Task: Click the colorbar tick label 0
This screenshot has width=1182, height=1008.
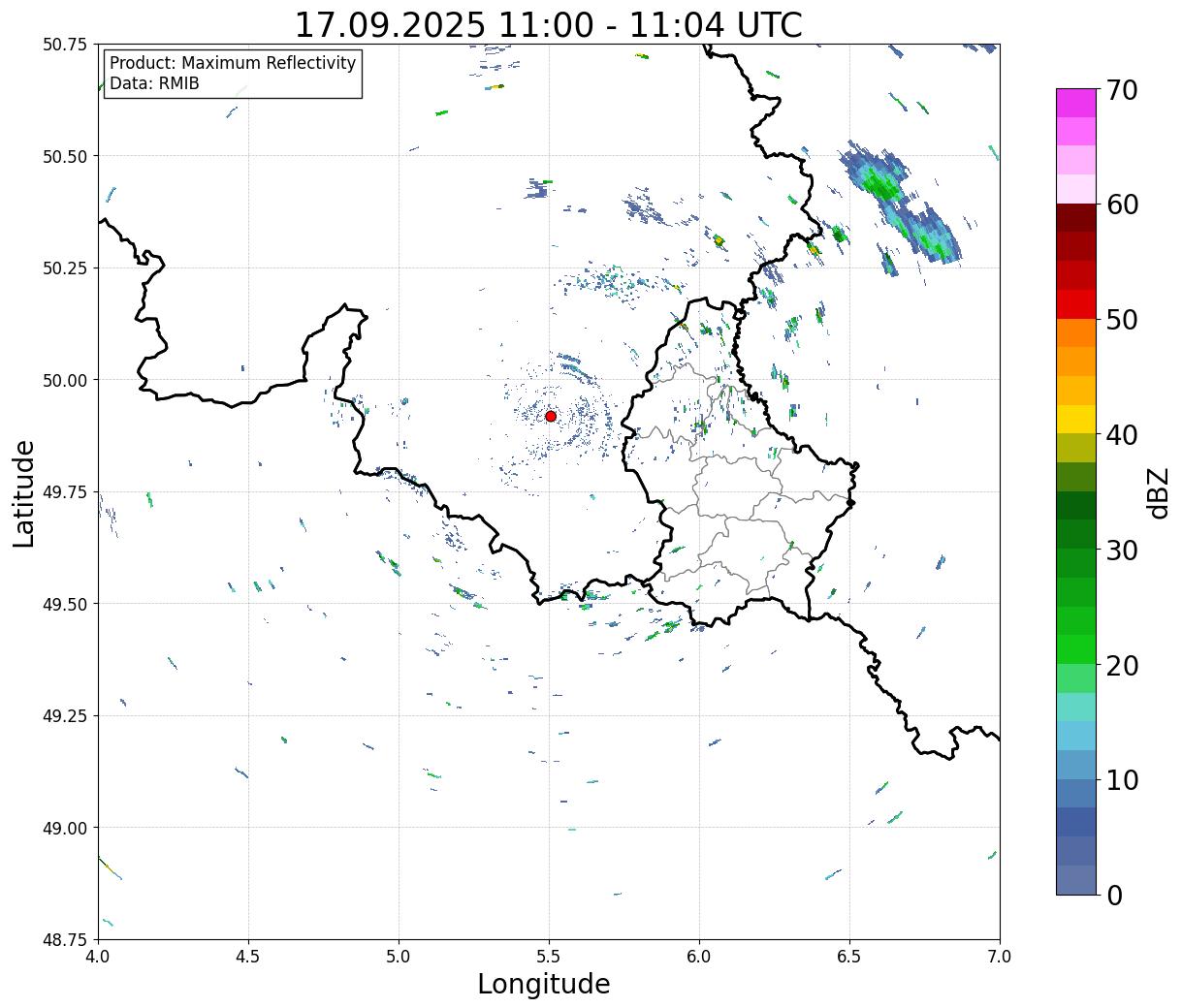Action: click(x=1114, y=896)
